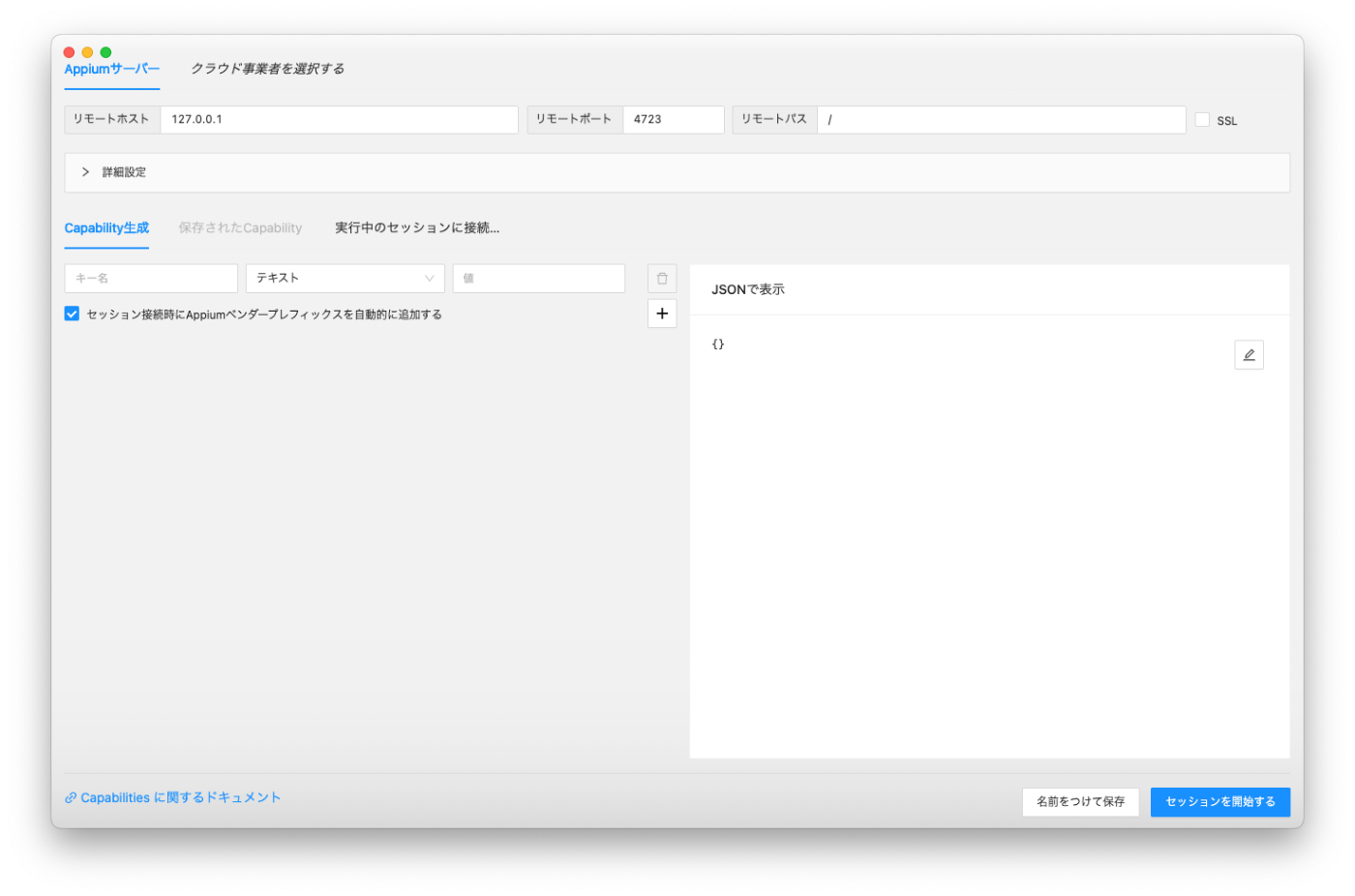The height and width of the screenshot is (896, 1355).
Task: Click the 名前をつけて保存 button
Action: (x=1080, y=802)
